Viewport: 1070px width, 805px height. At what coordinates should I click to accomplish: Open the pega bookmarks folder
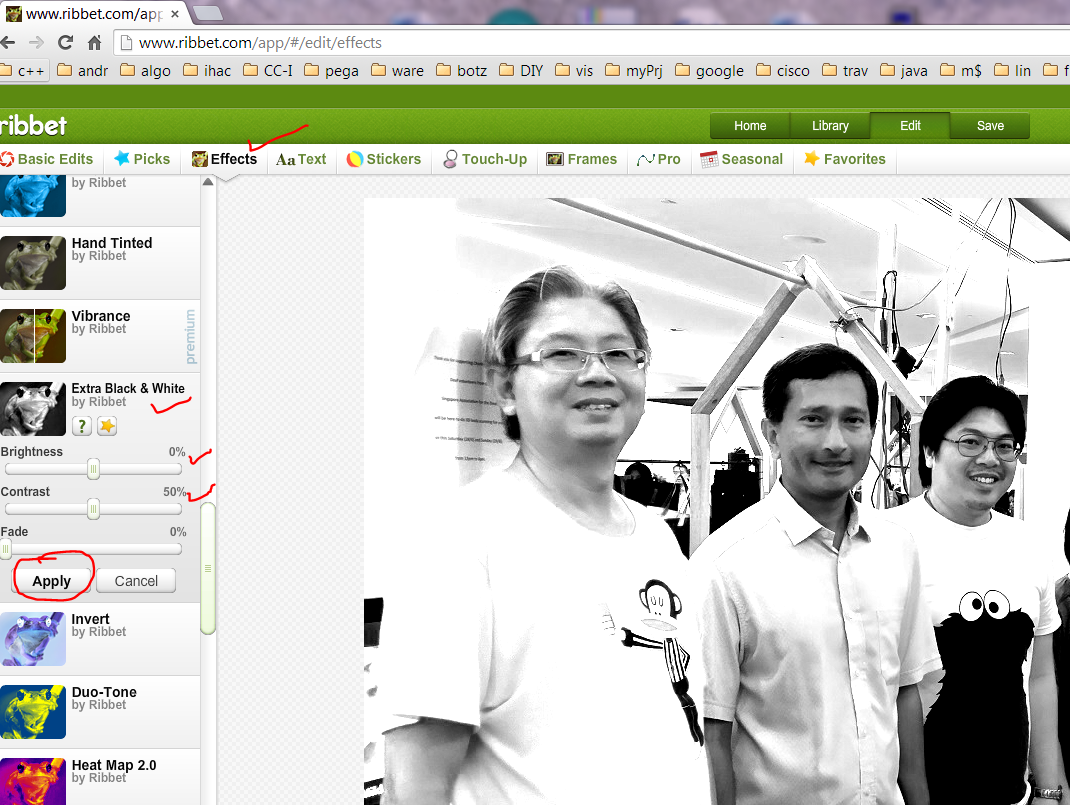331,71
